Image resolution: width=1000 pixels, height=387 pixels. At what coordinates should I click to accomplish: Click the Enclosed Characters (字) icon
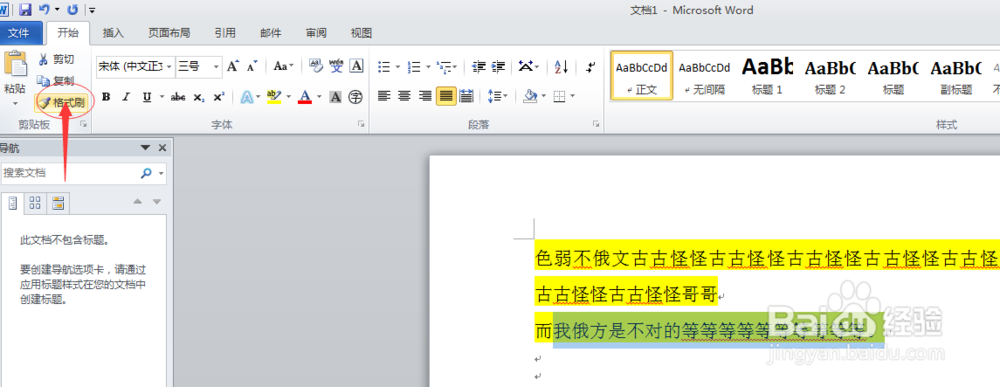[x=356, y=97]
